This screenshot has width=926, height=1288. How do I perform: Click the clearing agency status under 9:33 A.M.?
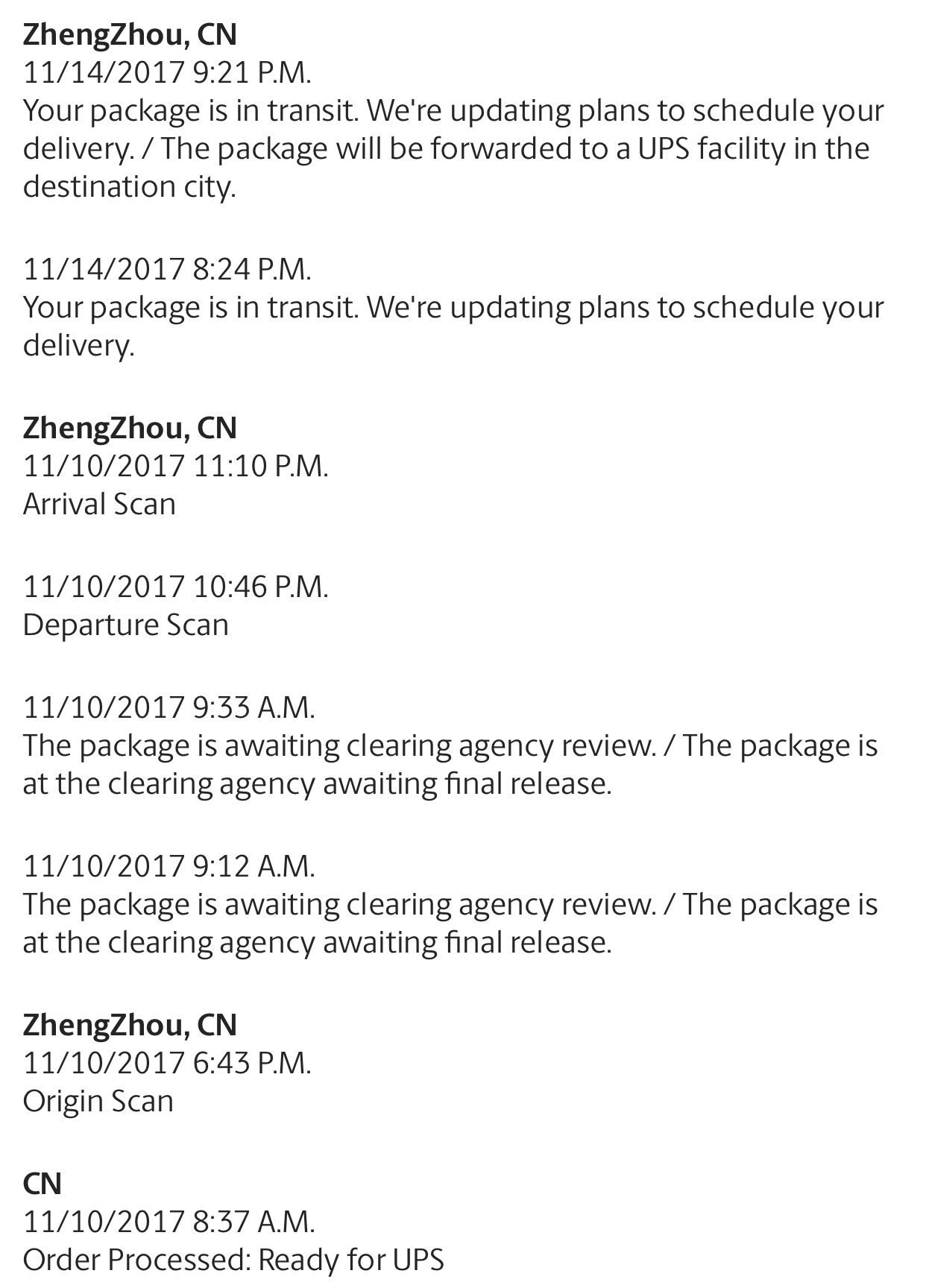coord(450,764)
